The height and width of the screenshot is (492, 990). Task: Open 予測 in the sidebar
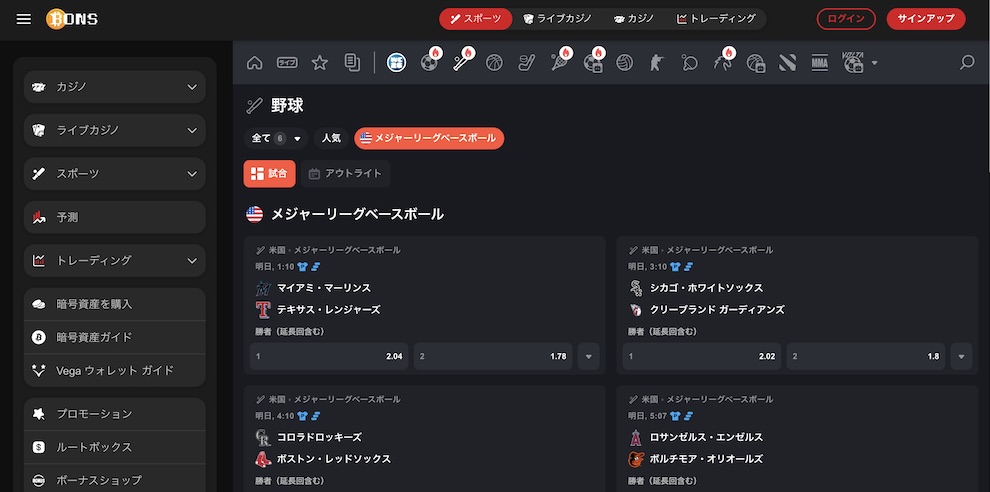pos(115,217)
